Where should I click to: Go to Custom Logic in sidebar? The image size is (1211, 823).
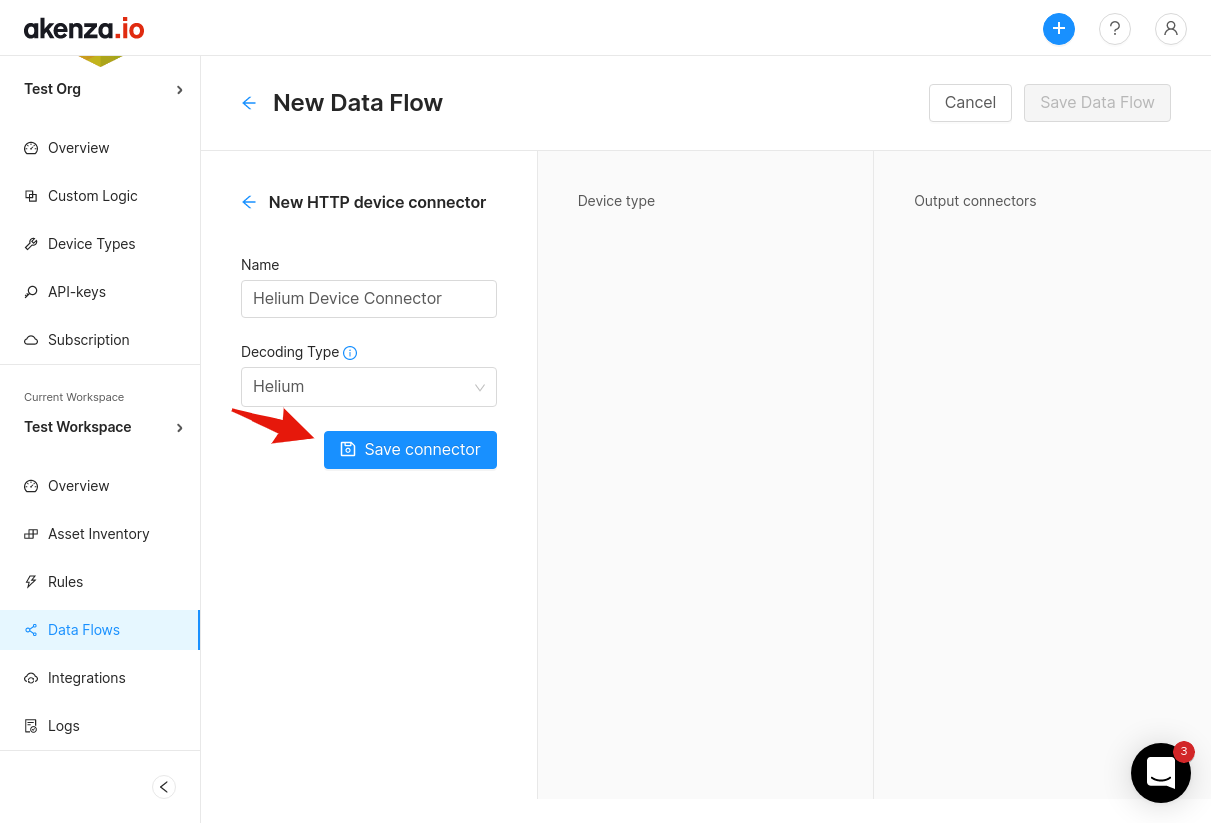click(x=92, y=196)
